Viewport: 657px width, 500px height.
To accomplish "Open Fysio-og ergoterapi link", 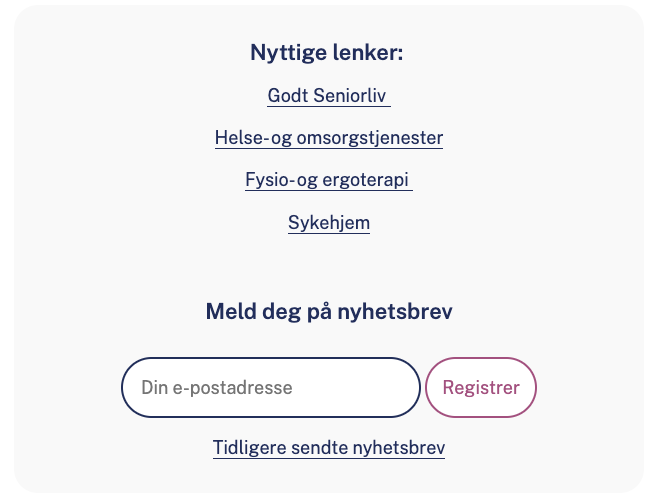I will click(328, 181).
